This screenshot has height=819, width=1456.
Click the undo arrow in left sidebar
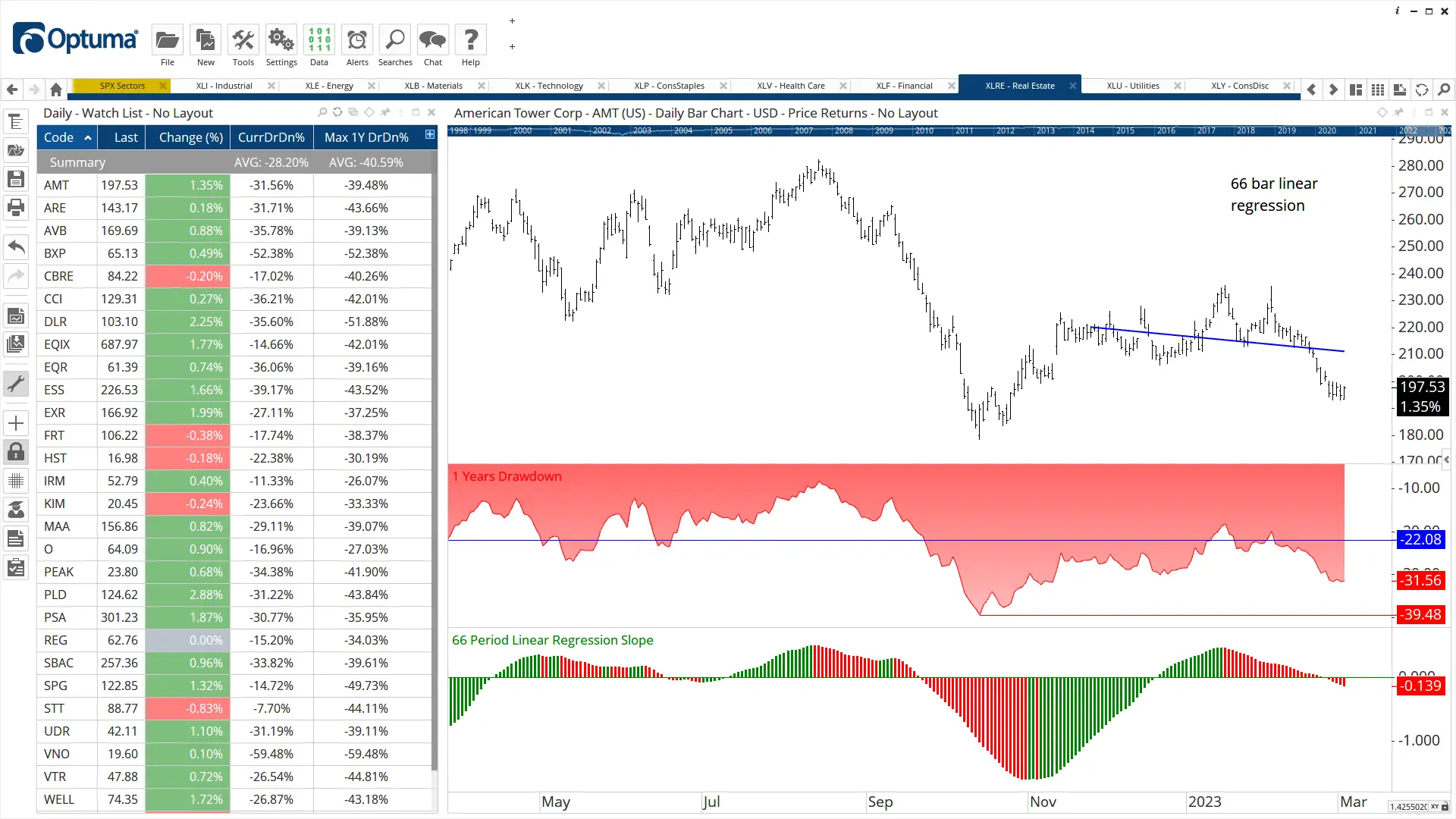[16, 246]
